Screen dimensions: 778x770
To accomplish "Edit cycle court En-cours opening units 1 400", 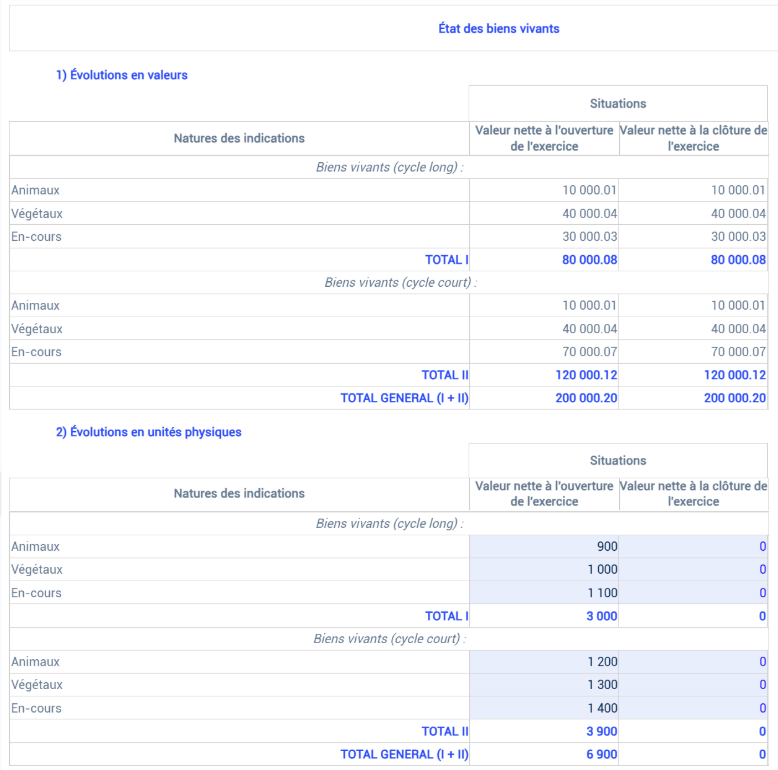I will 544,708.
